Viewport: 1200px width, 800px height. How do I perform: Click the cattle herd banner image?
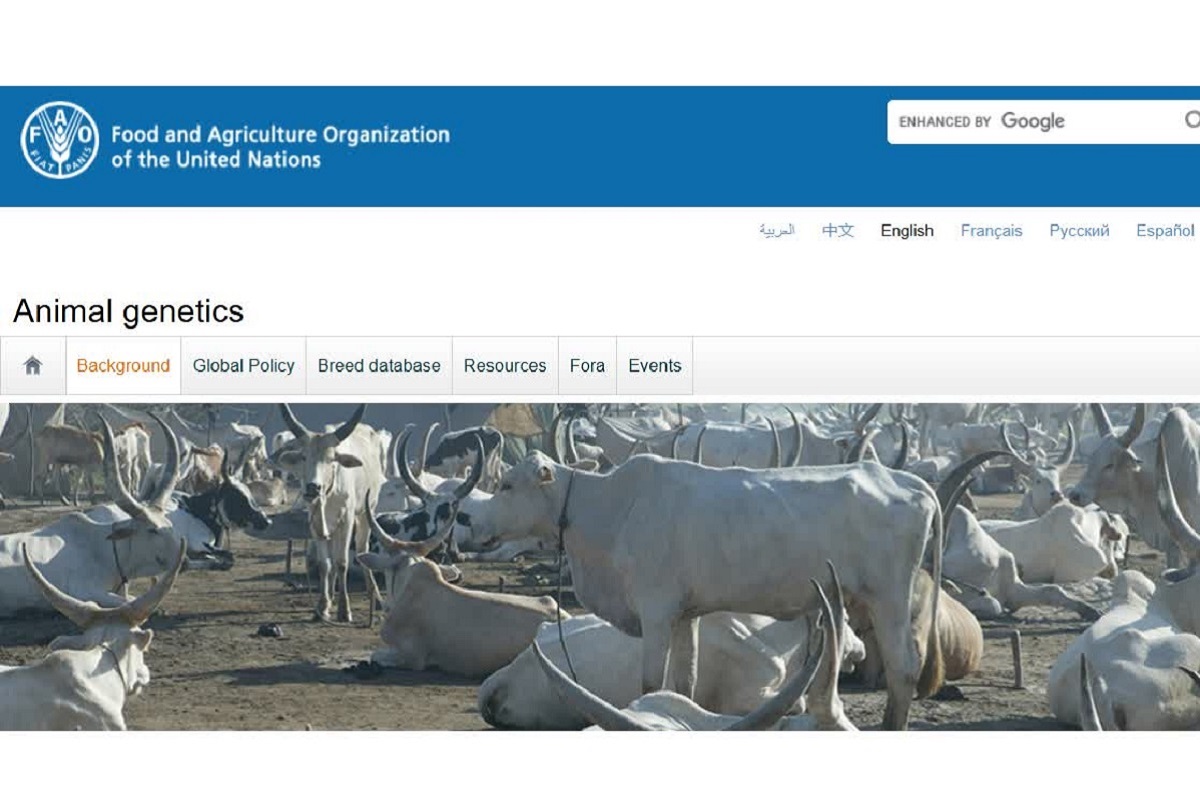600,567
